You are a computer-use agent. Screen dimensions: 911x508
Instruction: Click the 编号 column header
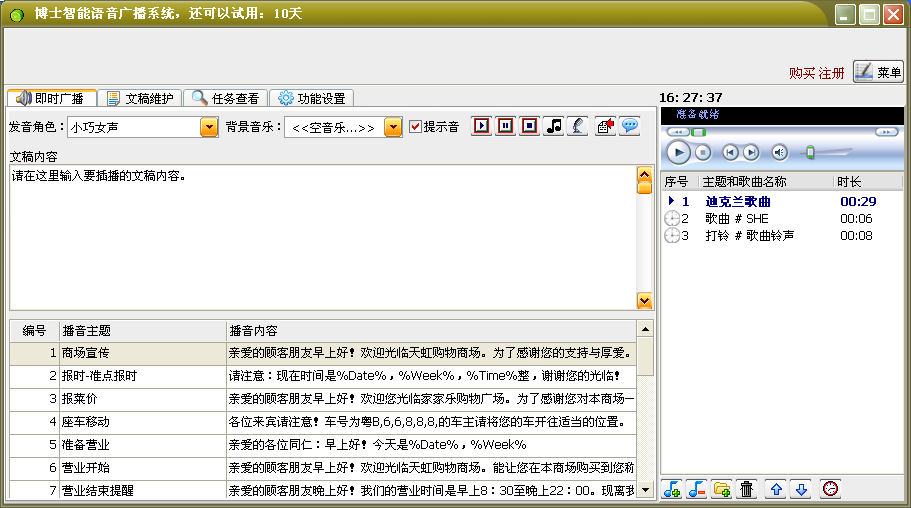pos(34,331)
